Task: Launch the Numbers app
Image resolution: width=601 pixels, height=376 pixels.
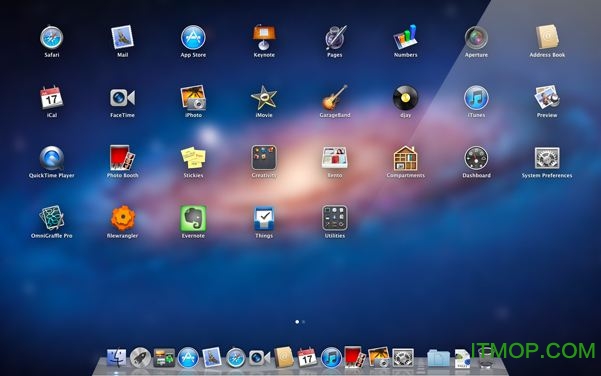Action: pyautogui.click(x=406, y=37)
